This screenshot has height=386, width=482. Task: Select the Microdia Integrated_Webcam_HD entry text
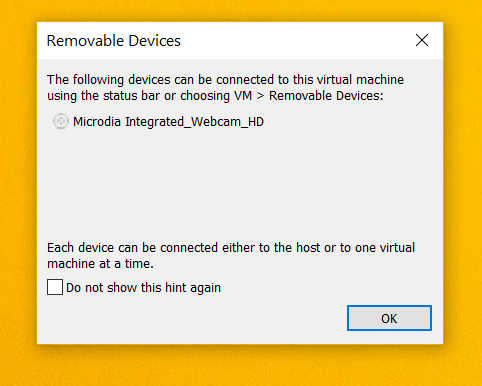click(x=168, y=122)
